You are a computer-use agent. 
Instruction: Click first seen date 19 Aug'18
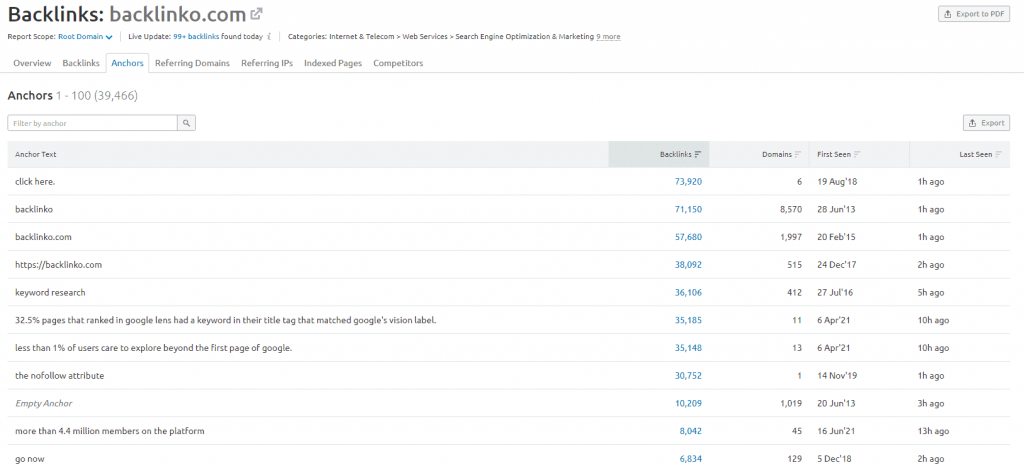[x=837, y=182]
